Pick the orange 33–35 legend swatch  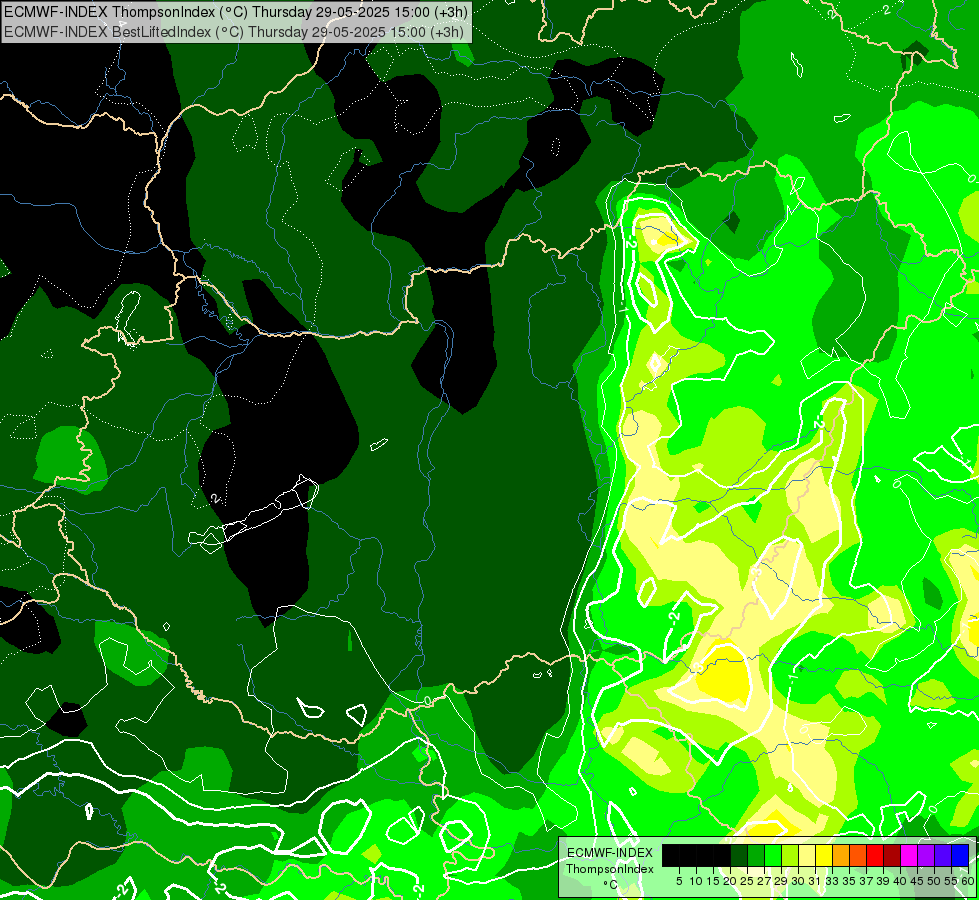[x=840, y=855]
